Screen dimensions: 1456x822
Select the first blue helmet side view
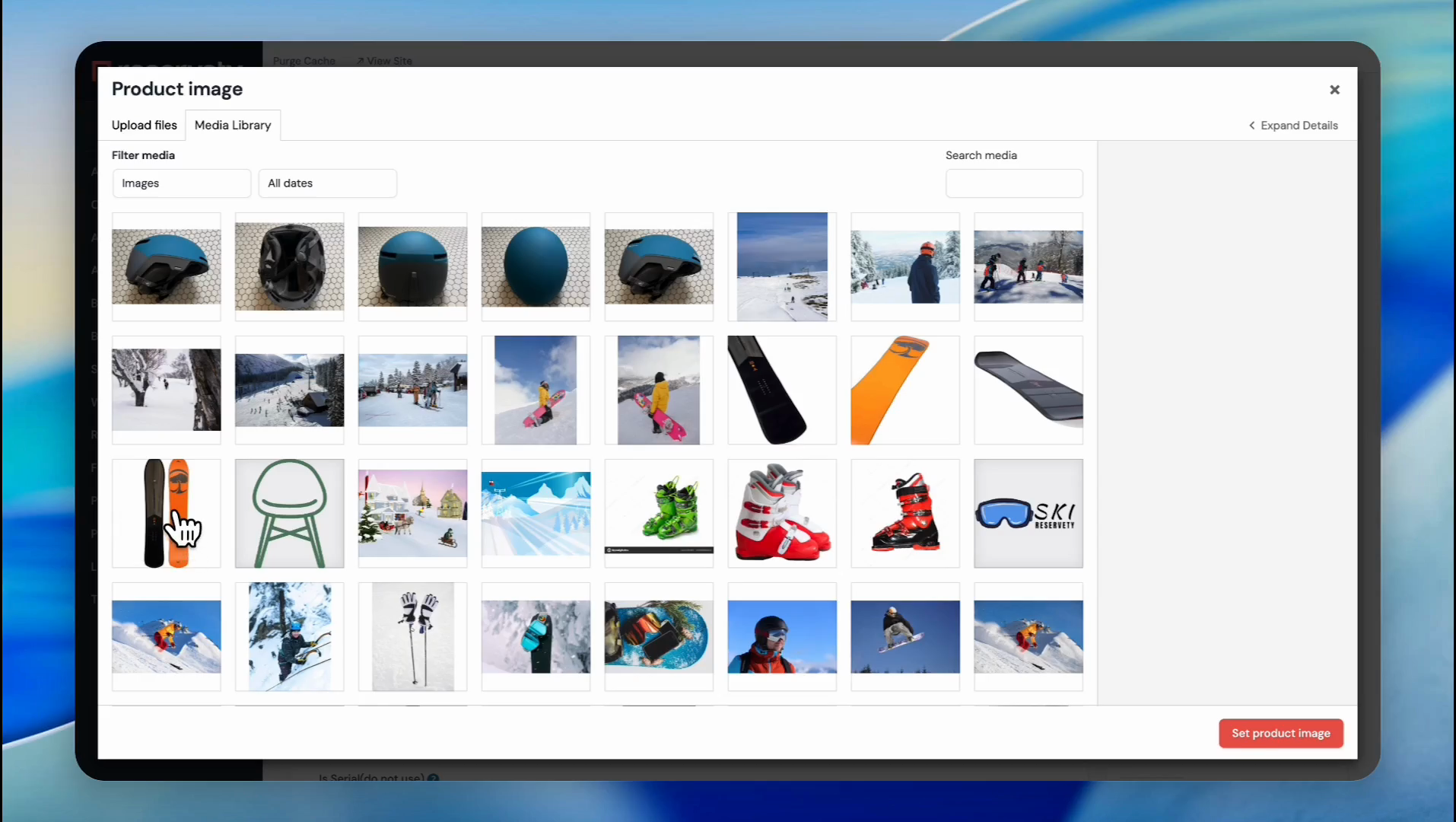(166, 267)
